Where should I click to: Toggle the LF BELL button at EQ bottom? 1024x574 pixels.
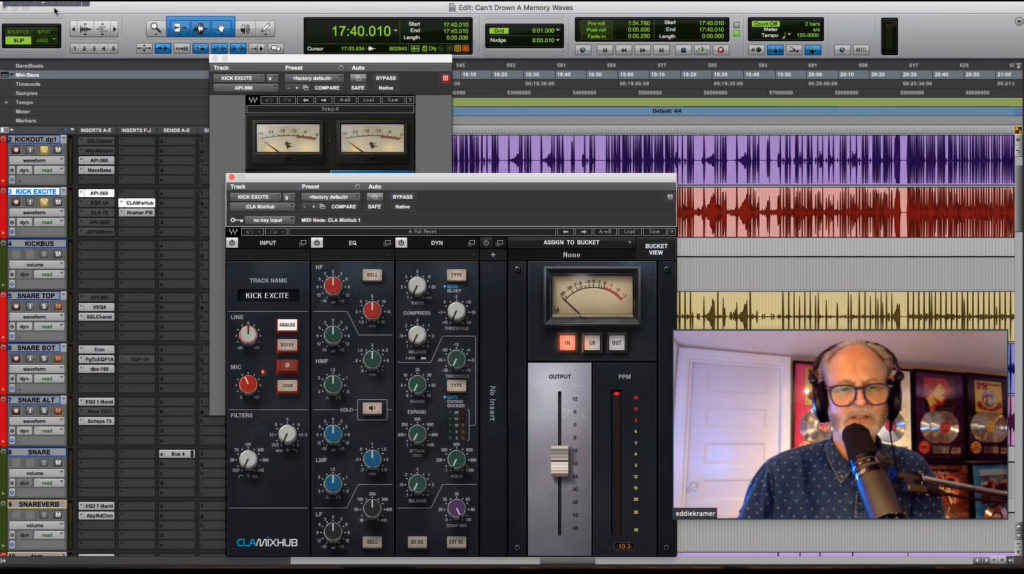pyautogui.click(x=372, y=542)
